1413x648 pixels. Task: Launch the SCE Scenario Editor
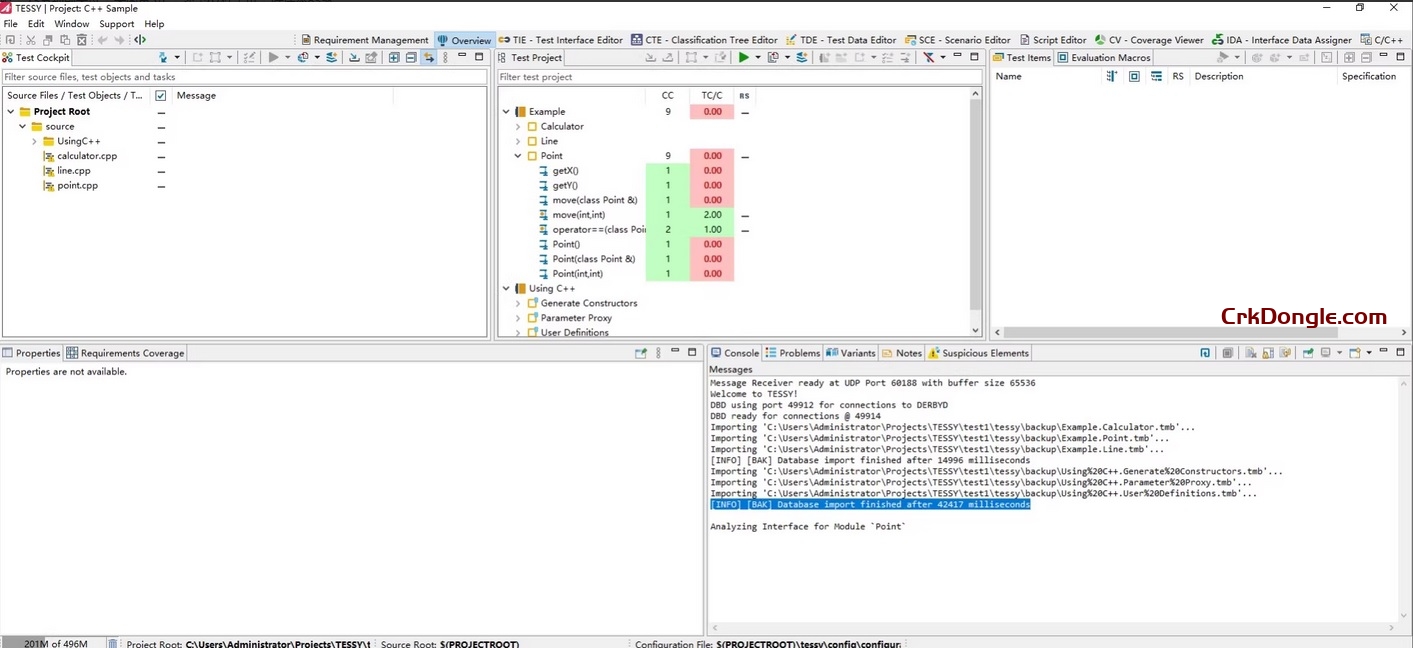957,40
